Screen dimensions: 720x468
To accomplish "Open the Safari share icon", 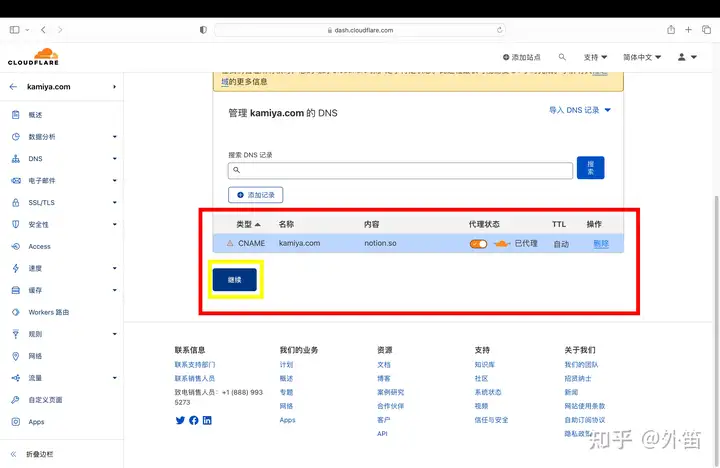I will click(671, 29).
